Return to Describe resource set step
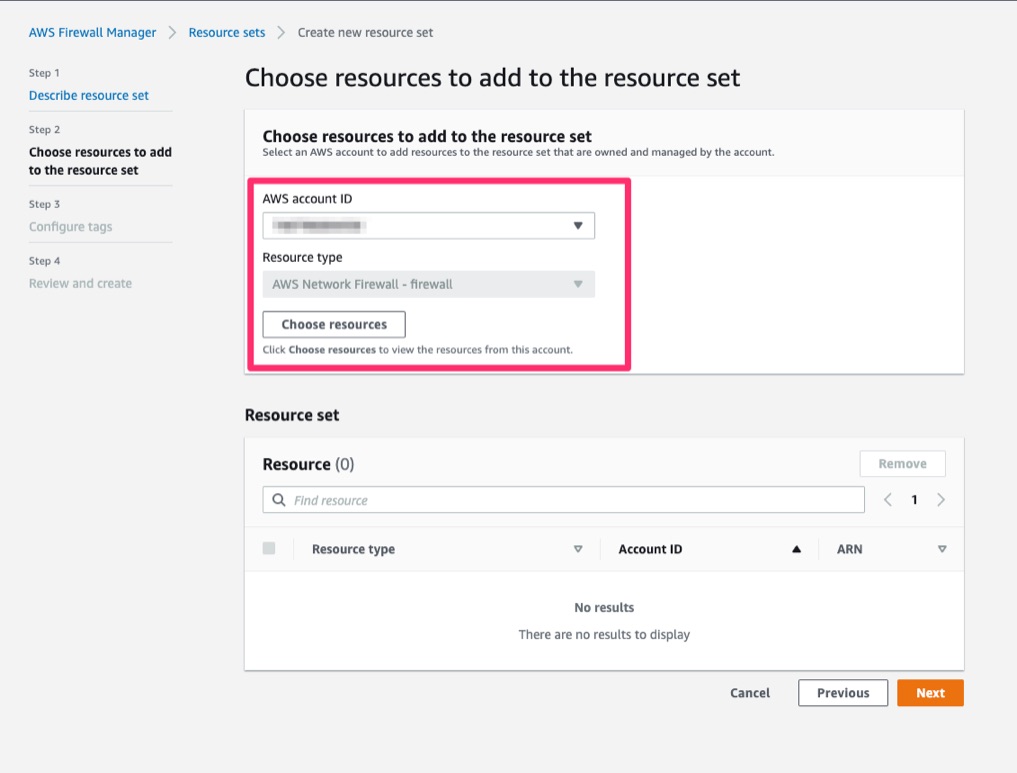This screenshot has height=773, width=1017. tap(89, 95)
